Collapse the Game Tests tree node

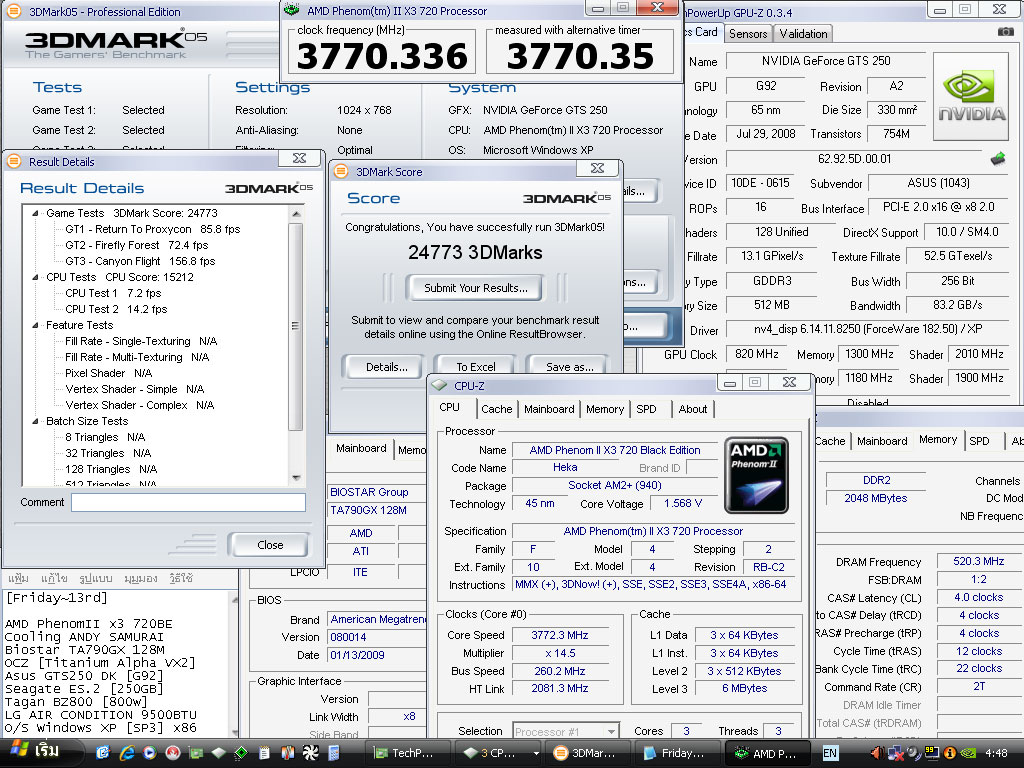coord(36,213)
